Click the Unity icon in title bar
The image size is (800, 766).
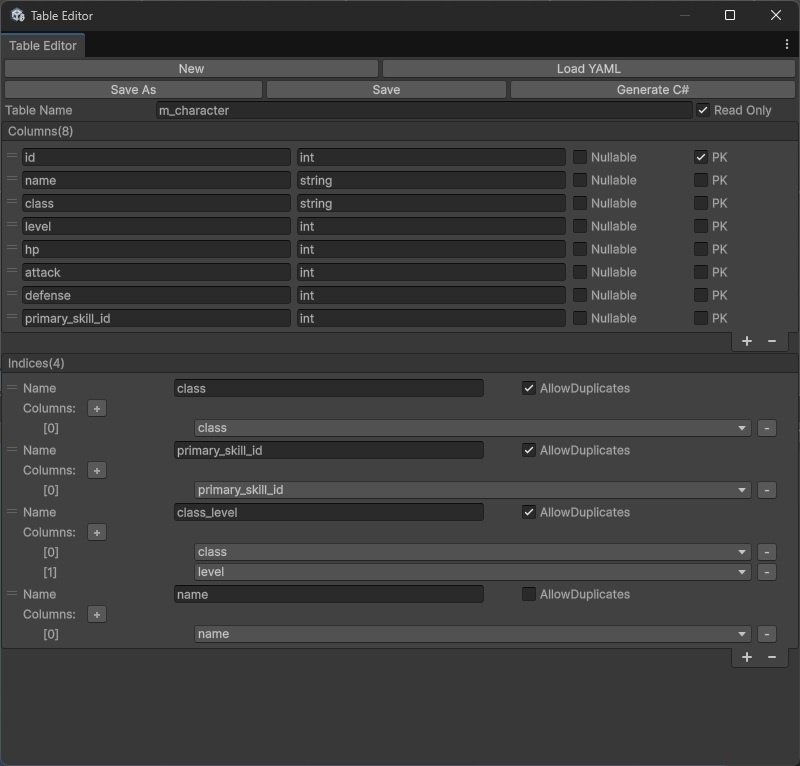coord(18,15)
